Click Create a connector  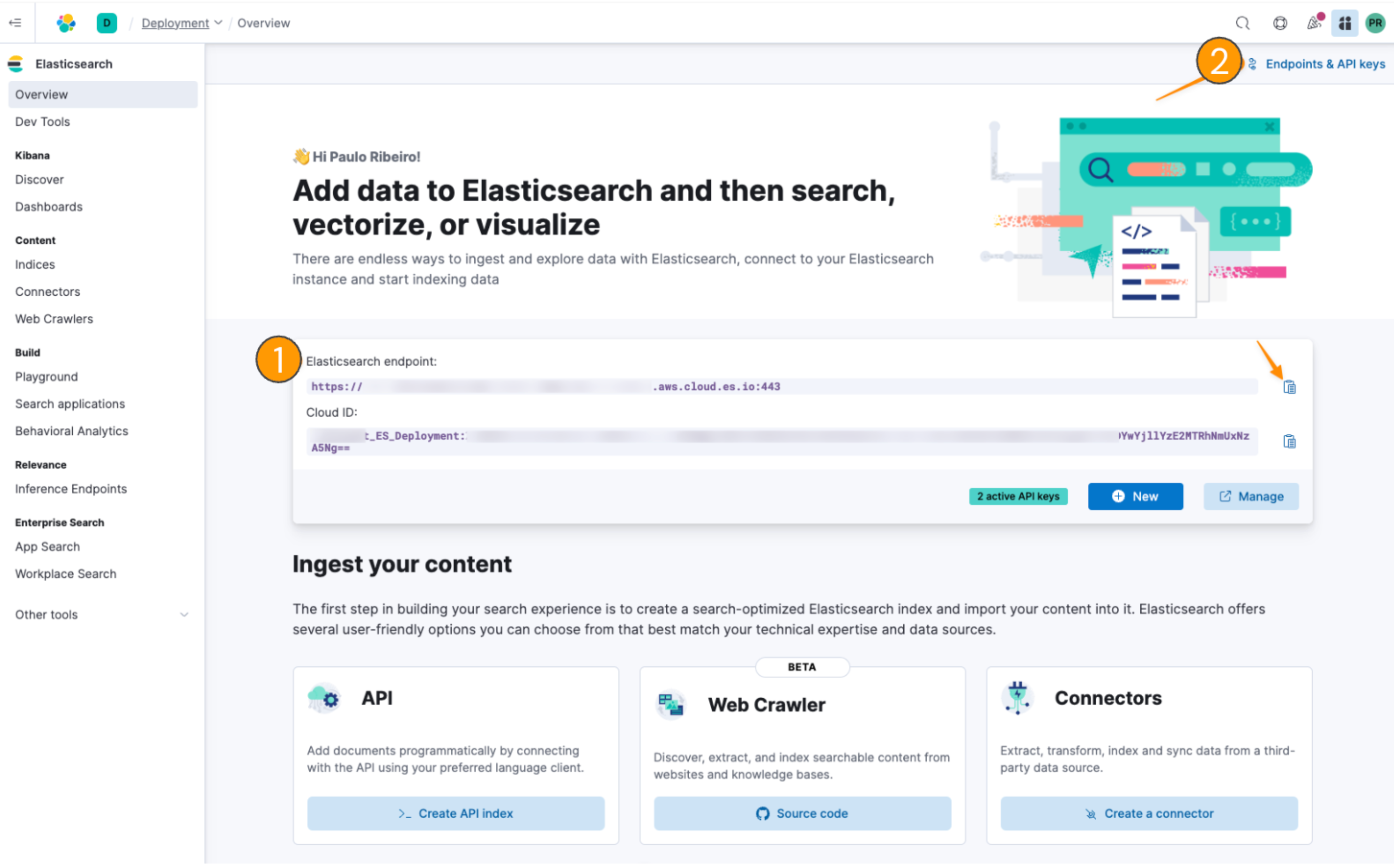[x=1149, y=813]
